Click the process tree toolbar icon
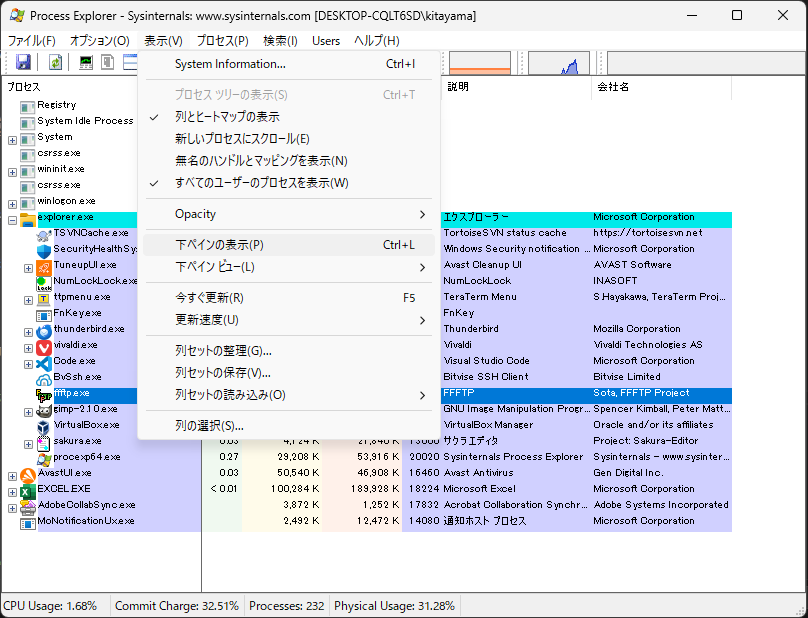This screenshot has height=618, width=808. [x=108, y=62]
